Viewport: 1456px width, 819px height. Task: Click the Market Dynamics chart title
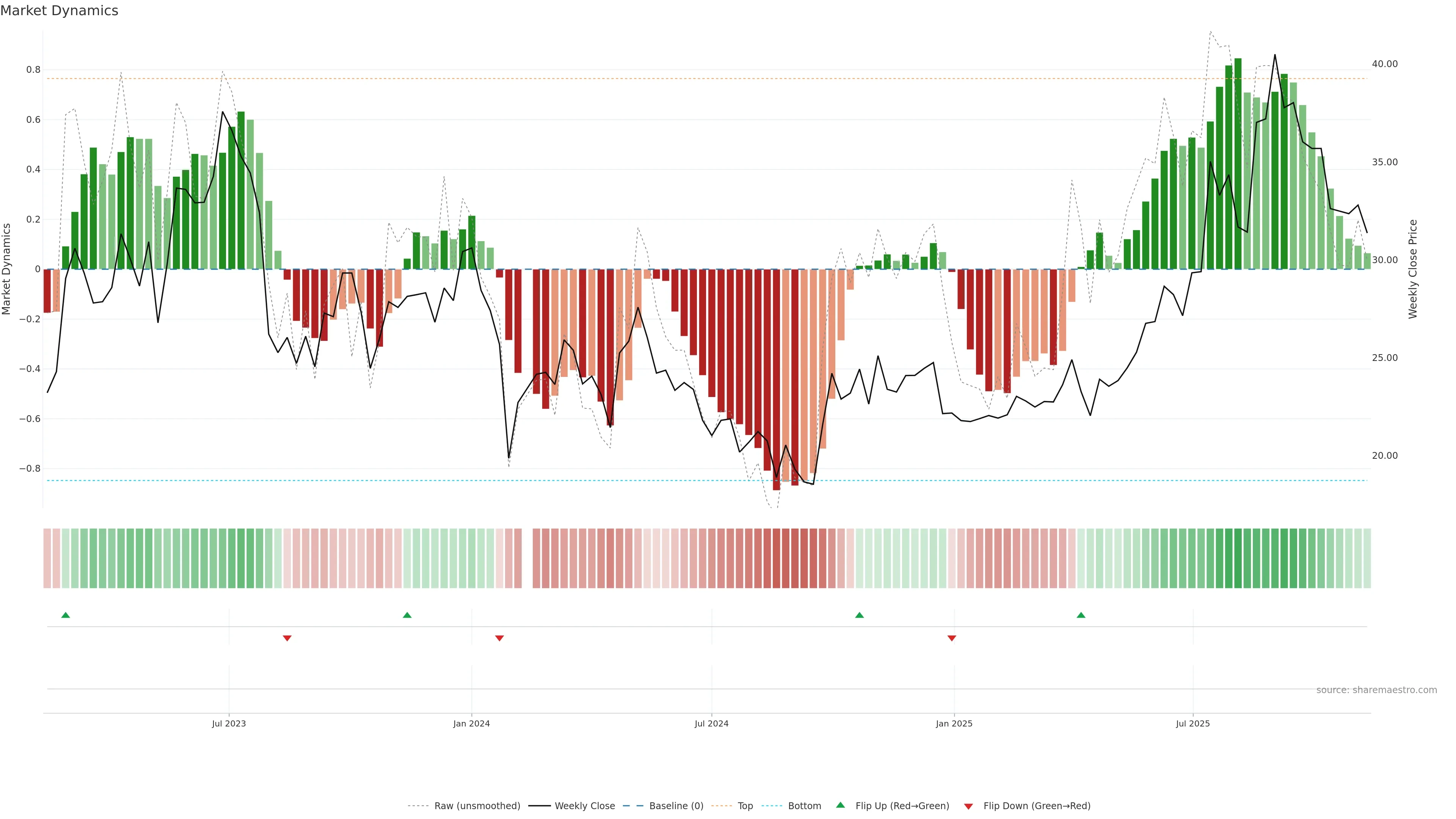tap(60, 11)
